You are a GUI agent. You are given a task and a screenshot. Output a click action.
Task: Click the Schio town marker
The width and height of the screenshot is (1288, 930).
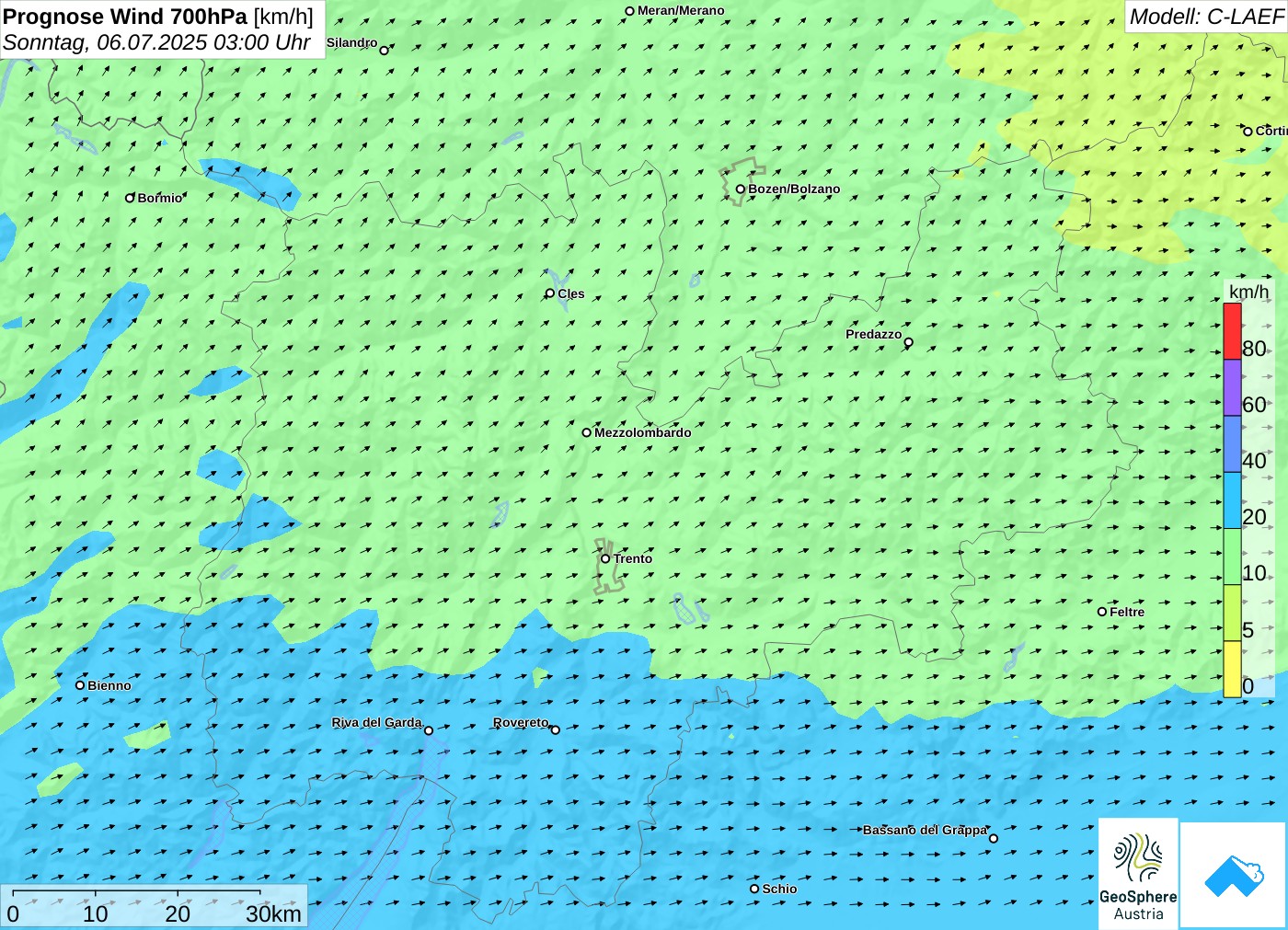pyautogui.click(x=754, y=889)
